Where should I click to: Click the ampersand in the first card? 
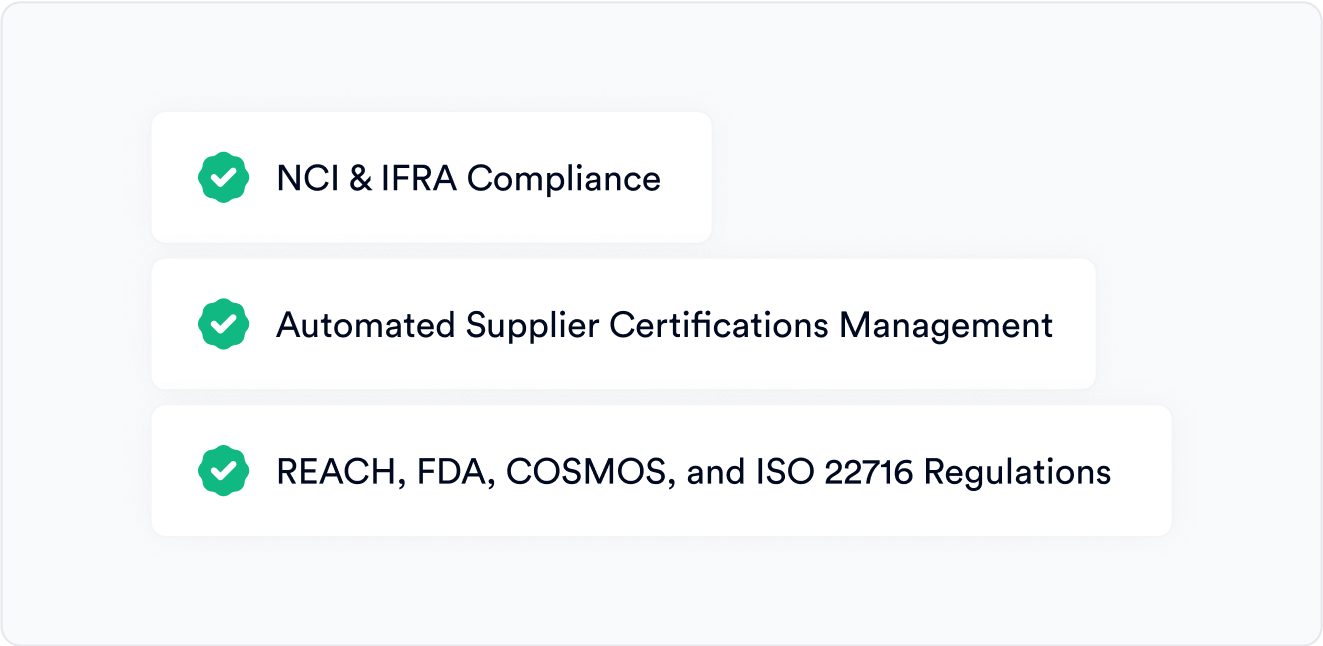[x=361, y=178]
